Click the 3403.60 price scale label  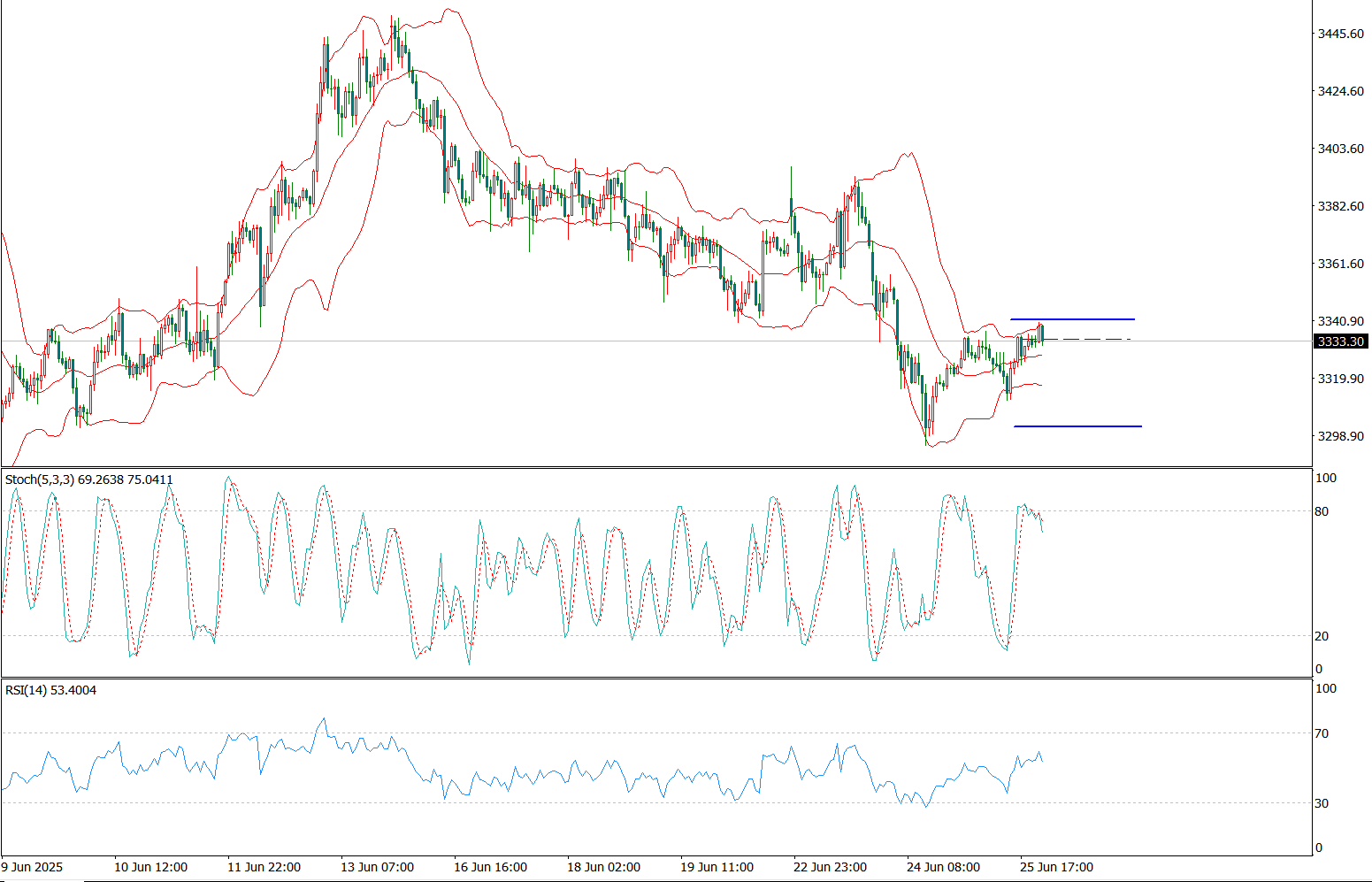click(x=1340, y=149)
